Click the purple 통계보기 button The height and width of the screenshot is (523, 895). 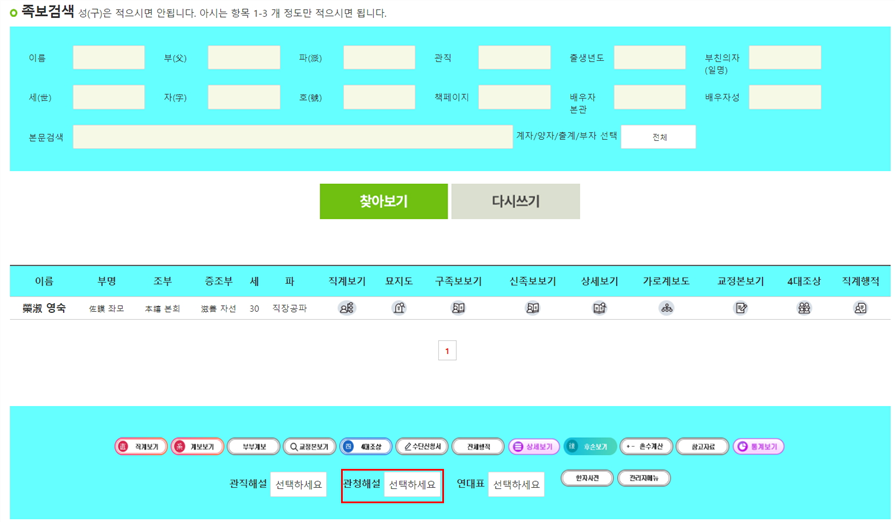(x=759, y=446)
